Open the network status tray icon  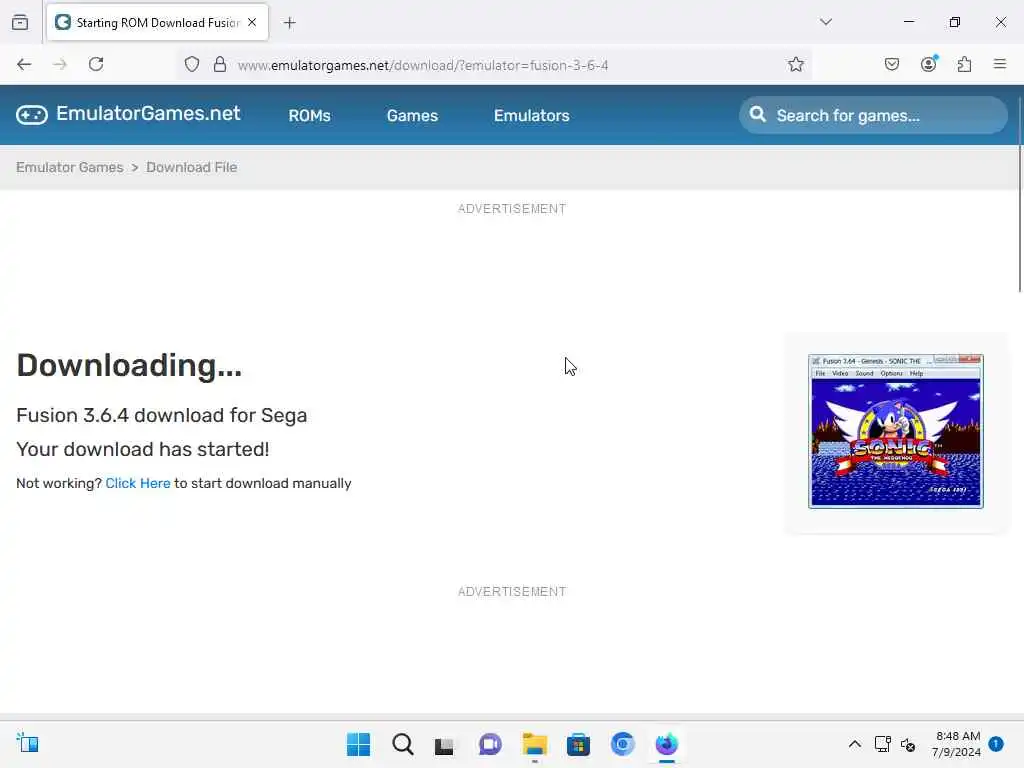point(882,744)
